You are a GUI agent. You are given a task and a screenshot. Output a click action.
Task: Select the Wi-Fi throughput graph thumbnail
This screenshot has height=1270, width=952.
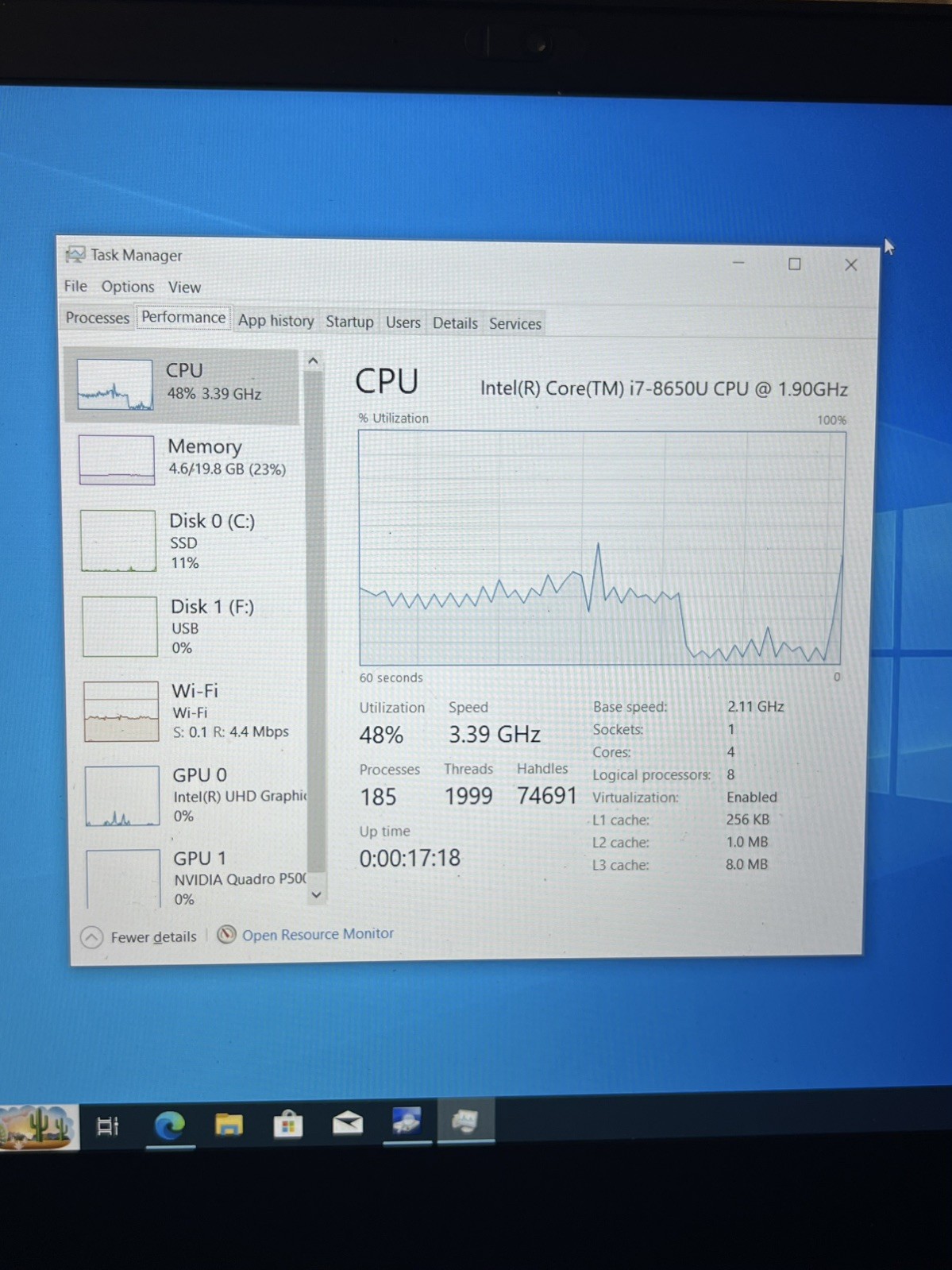[121, 712]
